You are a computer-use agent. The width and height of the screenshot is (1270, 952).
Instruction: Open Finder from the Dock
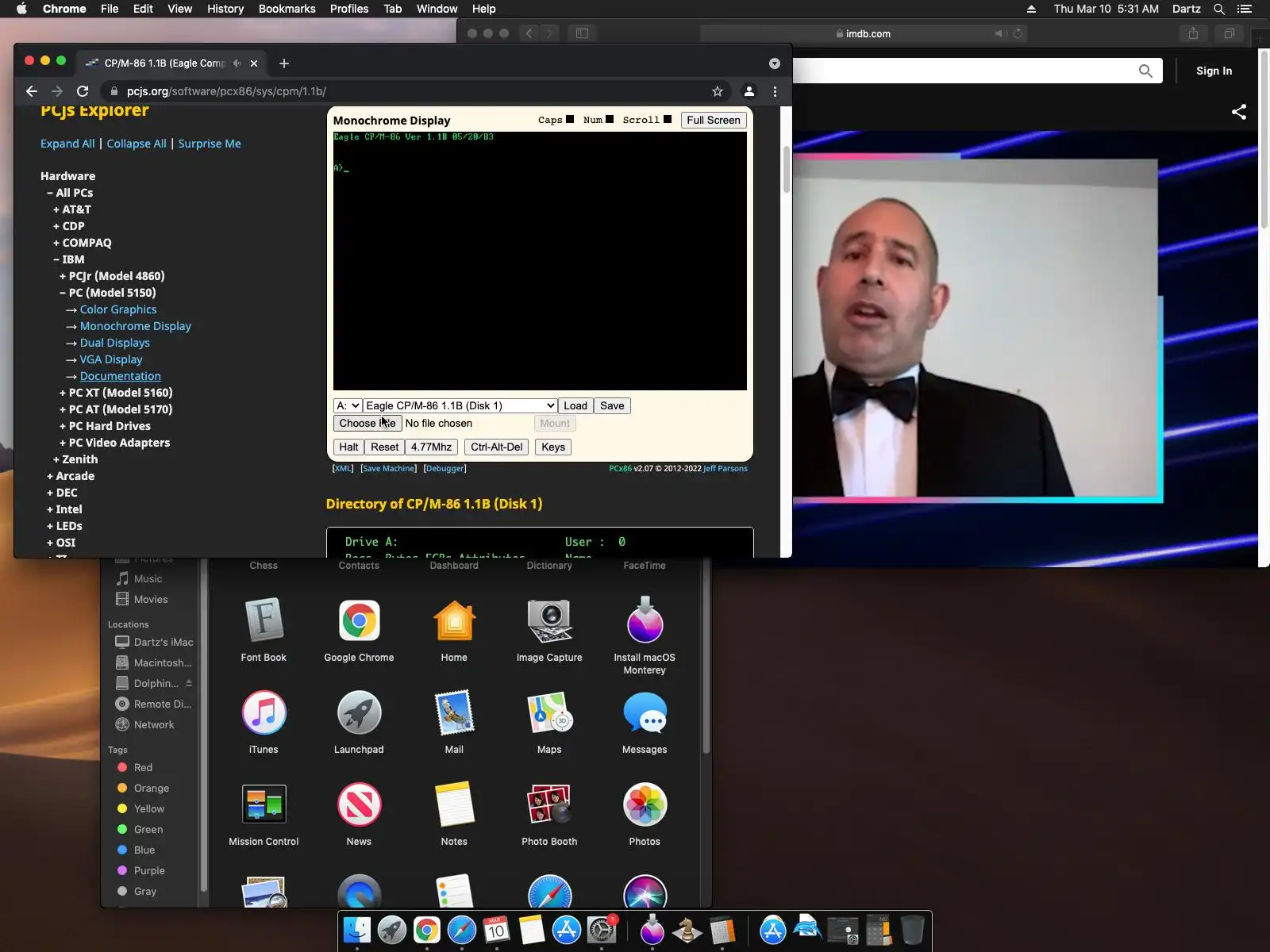pos(357,930)
